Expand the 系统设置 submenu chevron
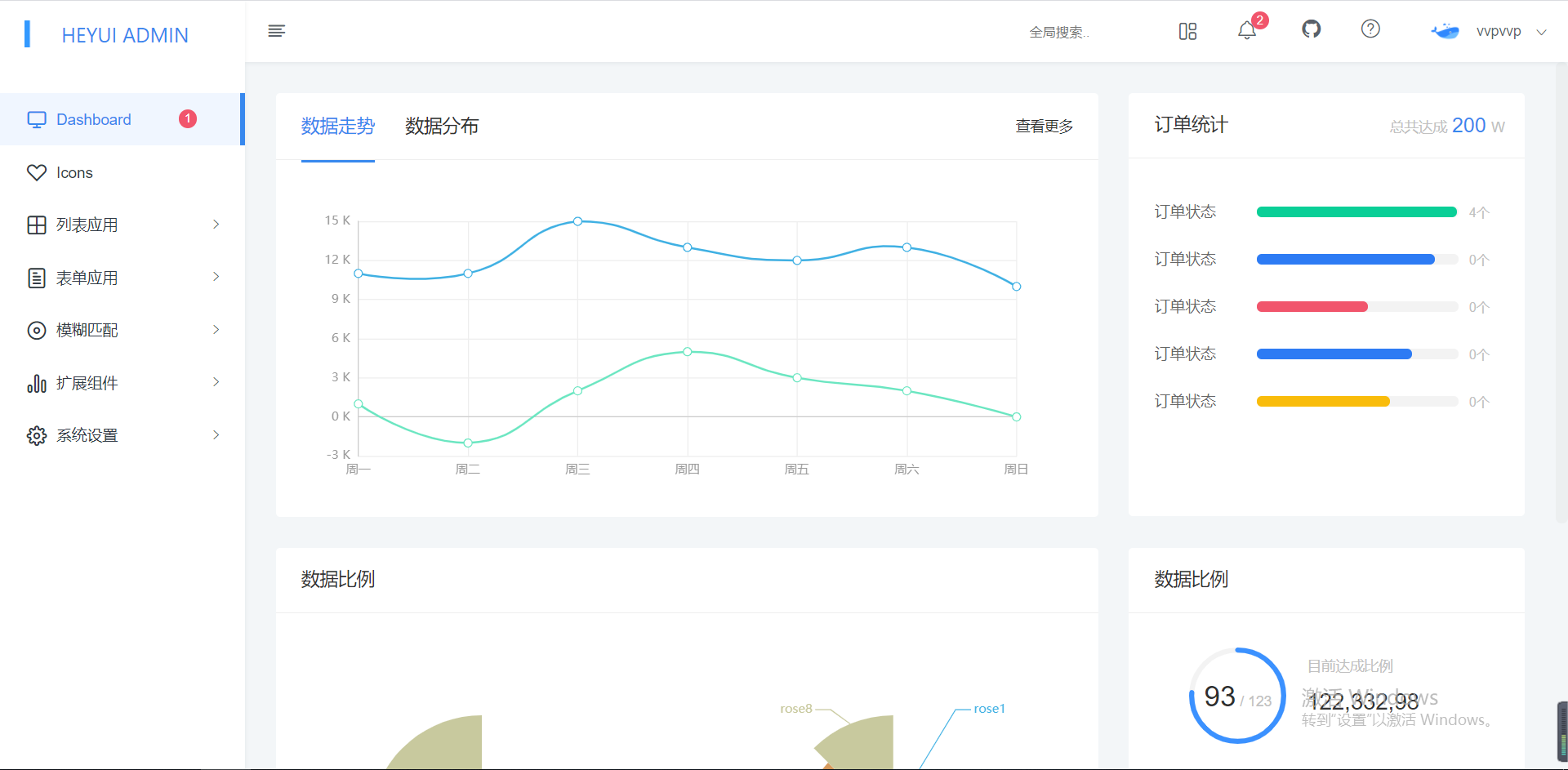 [x=216, y=435]
